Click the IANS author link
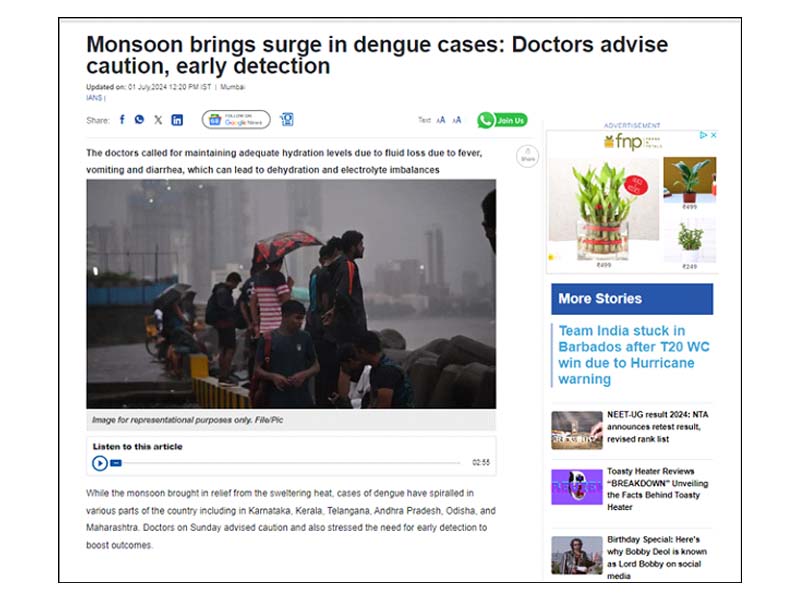Screen dimensions: 800x600 pos(94,97)
